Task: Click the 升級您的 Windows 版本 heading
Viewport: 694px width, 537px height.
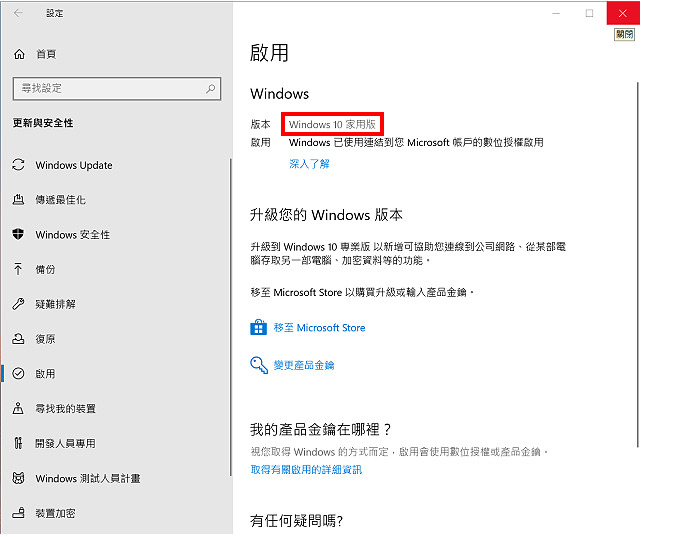Action: [326, 215]
